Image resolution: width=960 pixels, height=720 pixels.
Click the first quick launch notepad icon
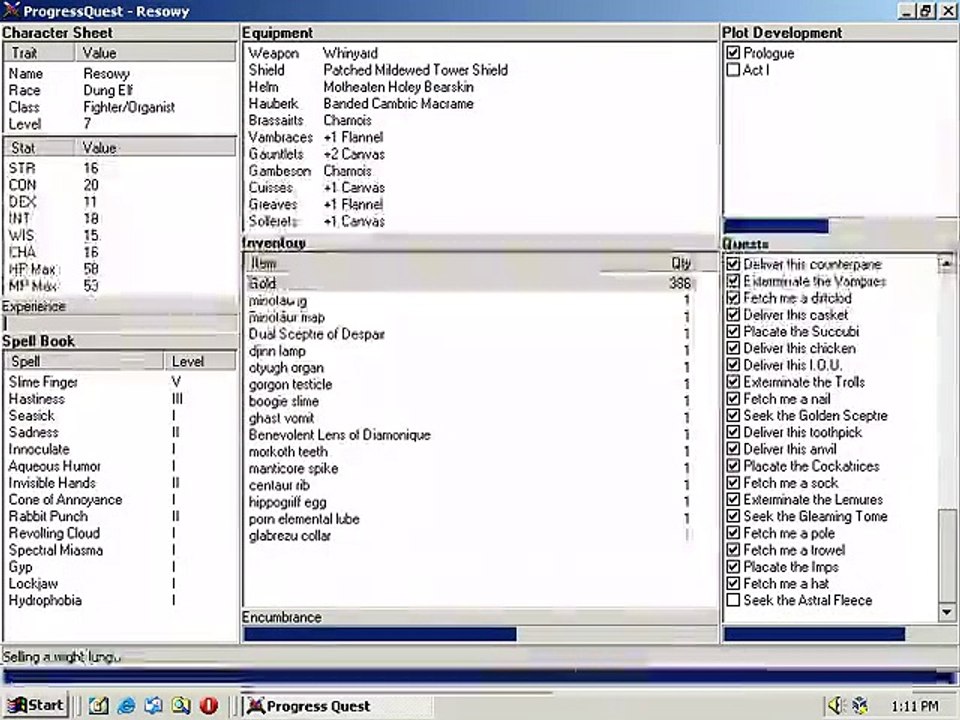click(99, 706)
